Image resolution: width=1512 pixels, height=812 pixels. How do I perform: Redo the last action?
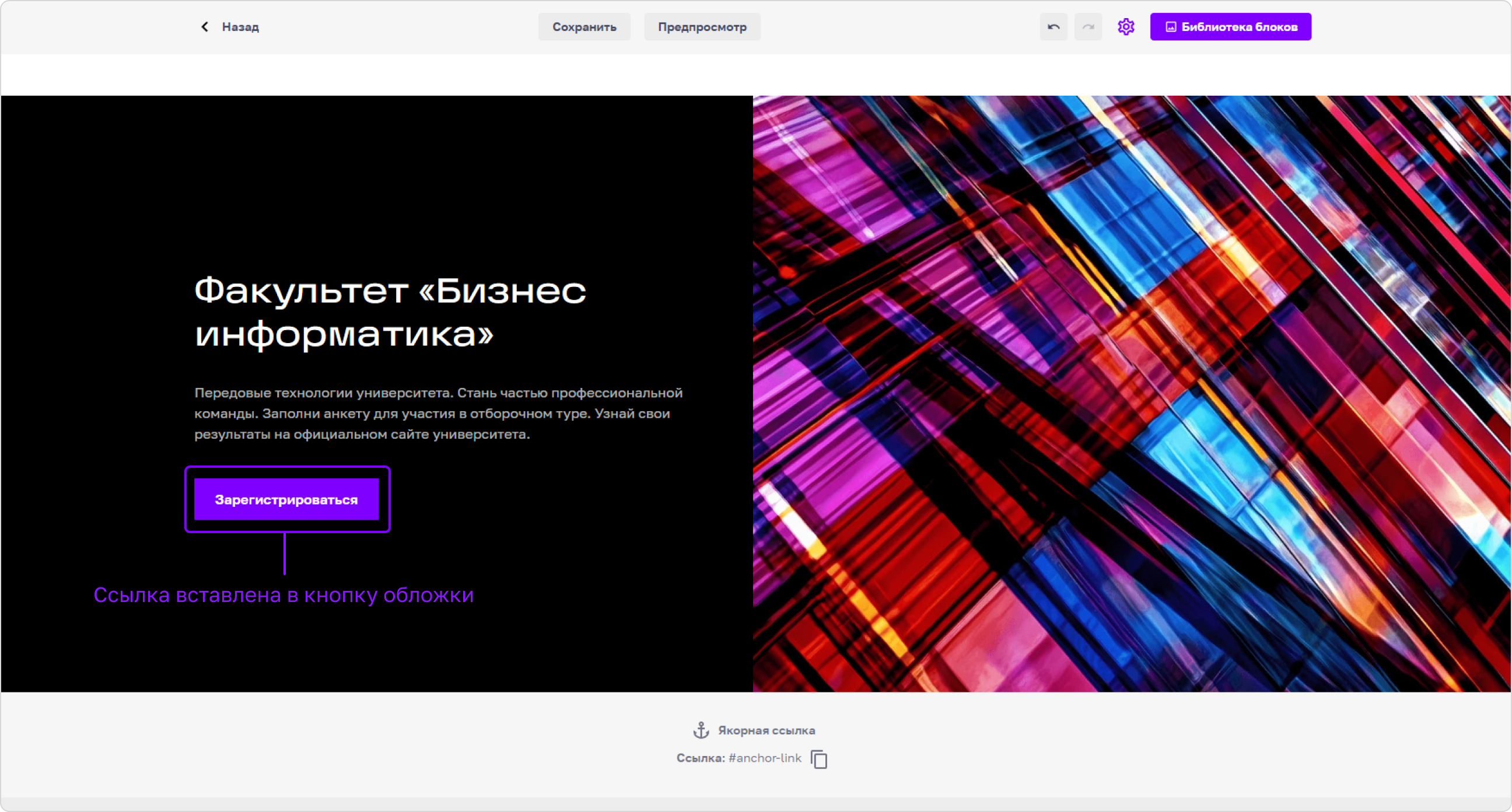pyautogui.click(x=1088, y=27)
